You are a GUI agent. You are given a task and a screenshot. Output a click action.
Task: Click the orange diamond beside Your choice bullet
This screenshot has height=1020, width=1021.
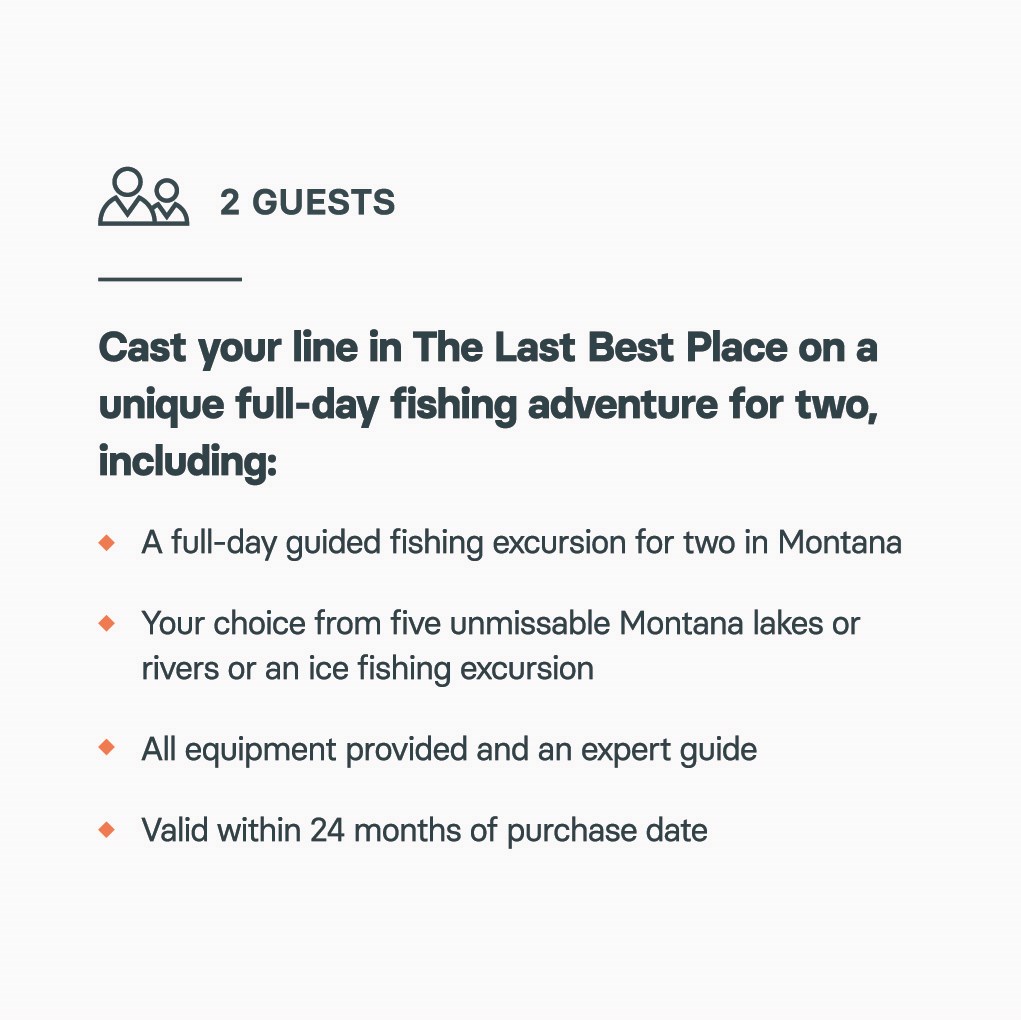pos(107,623)
